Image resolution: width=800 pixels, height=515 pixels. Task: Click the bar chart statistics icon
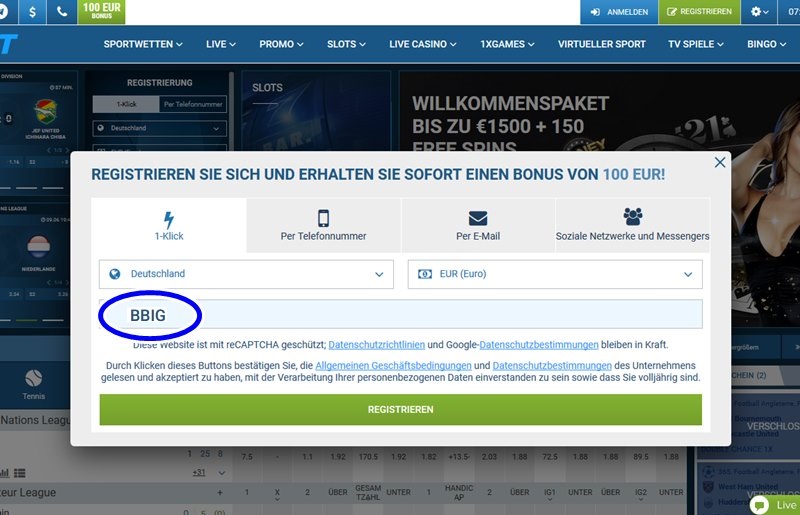pyautogui.click(x=5, y=473)
